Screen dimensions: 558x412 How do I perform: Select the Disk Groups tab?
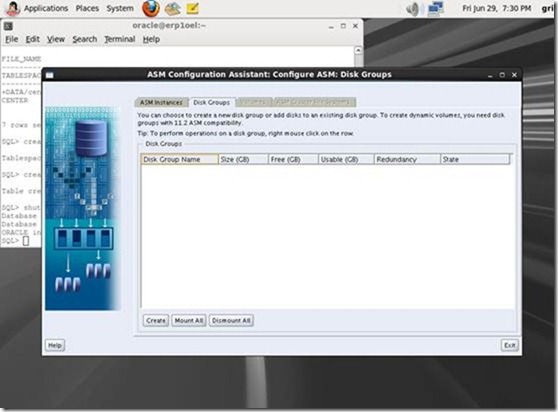(x=211, y=102)
